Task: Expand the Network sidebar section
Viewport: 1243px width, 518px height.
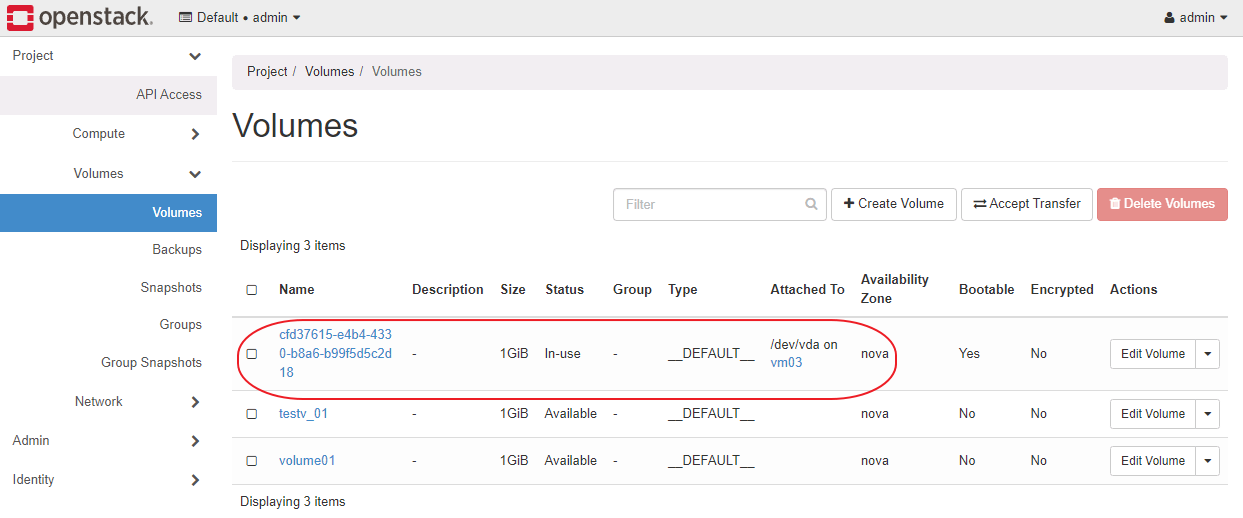Action: point(195,402)
